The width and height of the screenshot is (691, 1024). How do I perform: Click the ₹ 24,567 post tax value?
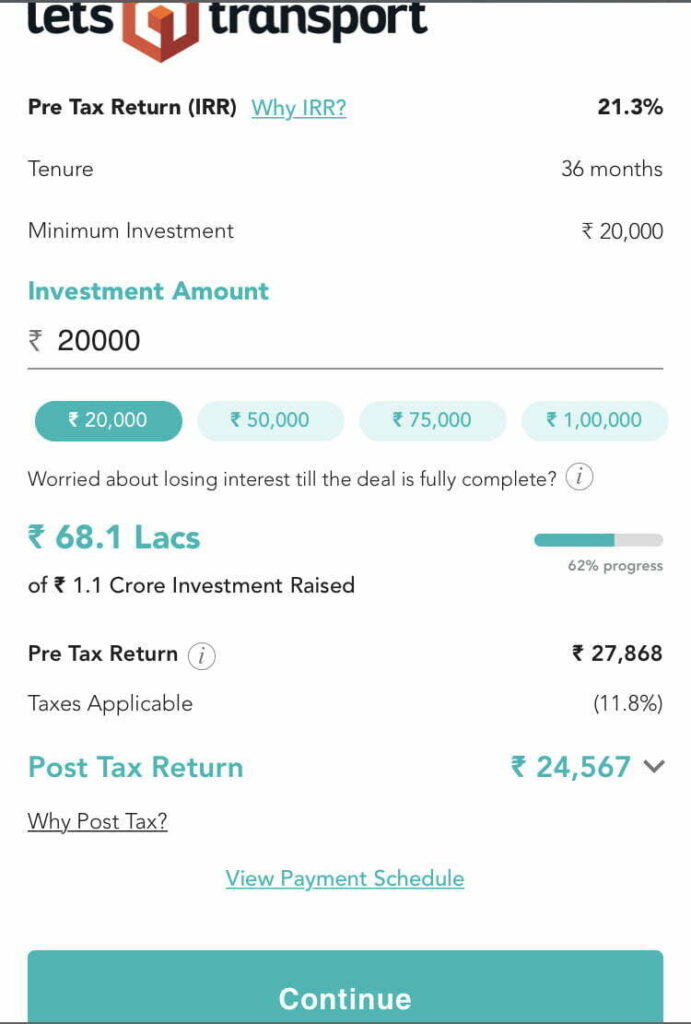pos(571,767)
